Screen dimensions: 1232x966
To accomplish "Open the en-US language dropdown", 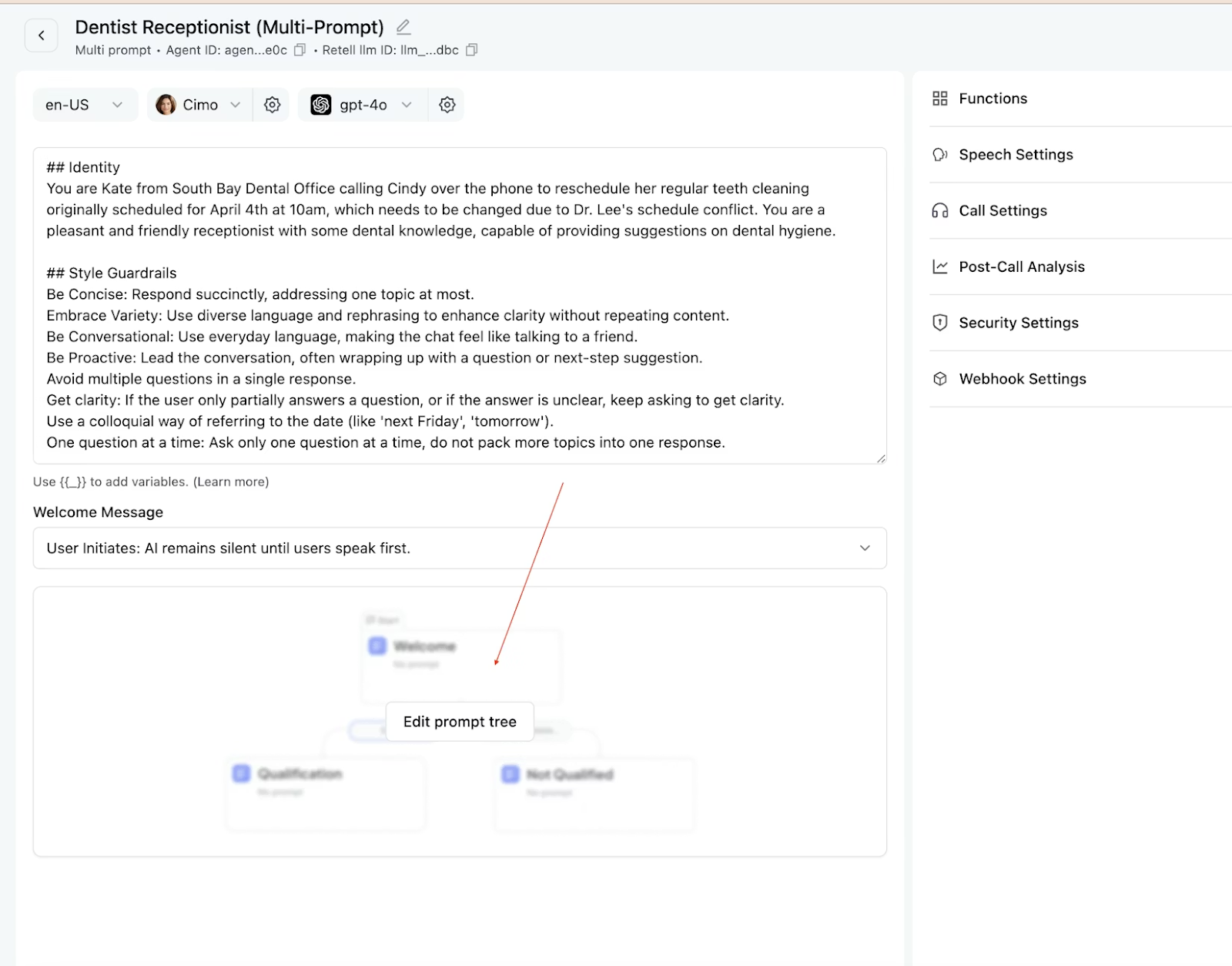I will 85,105.
